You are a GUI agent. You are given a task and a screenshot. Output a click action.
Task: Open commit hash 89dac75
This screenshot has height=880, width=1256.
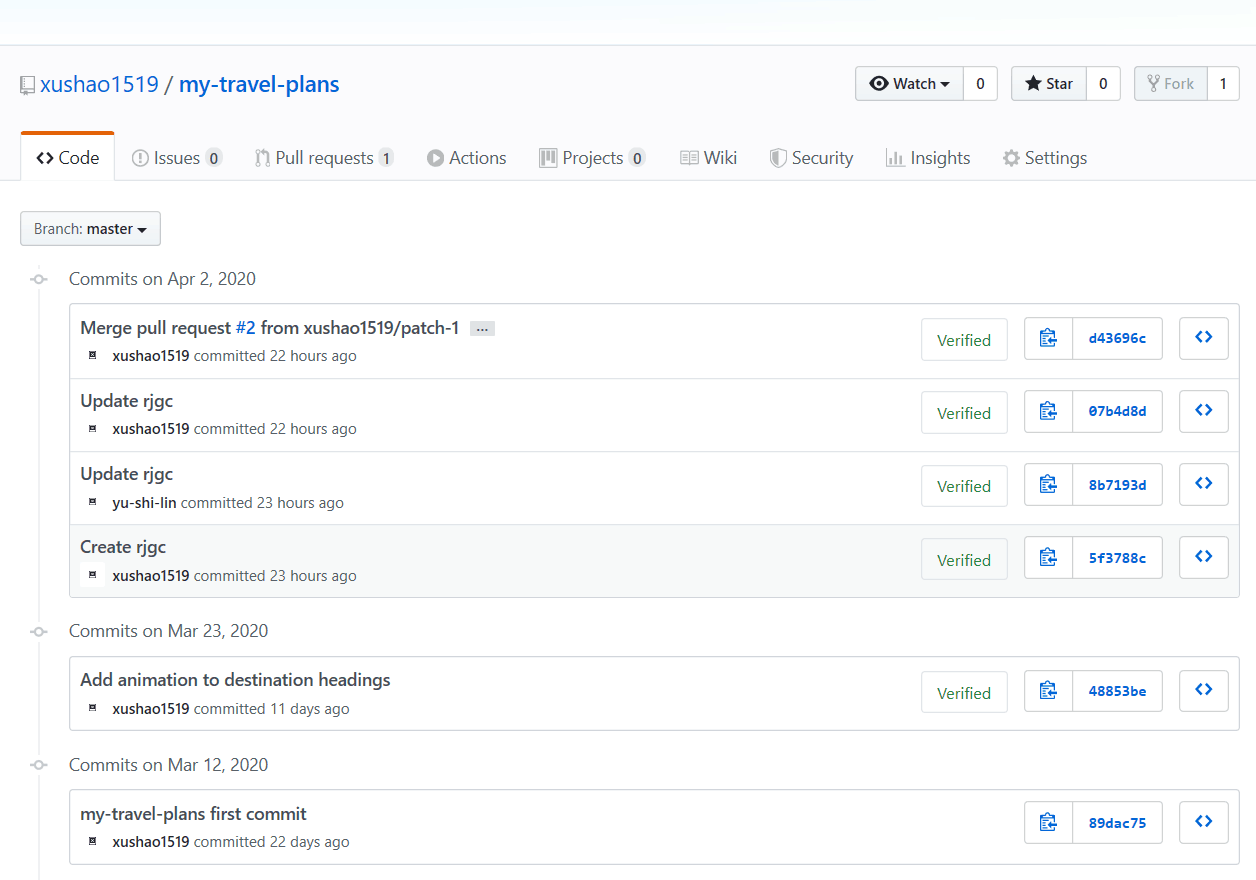(x=1117, y=823)
